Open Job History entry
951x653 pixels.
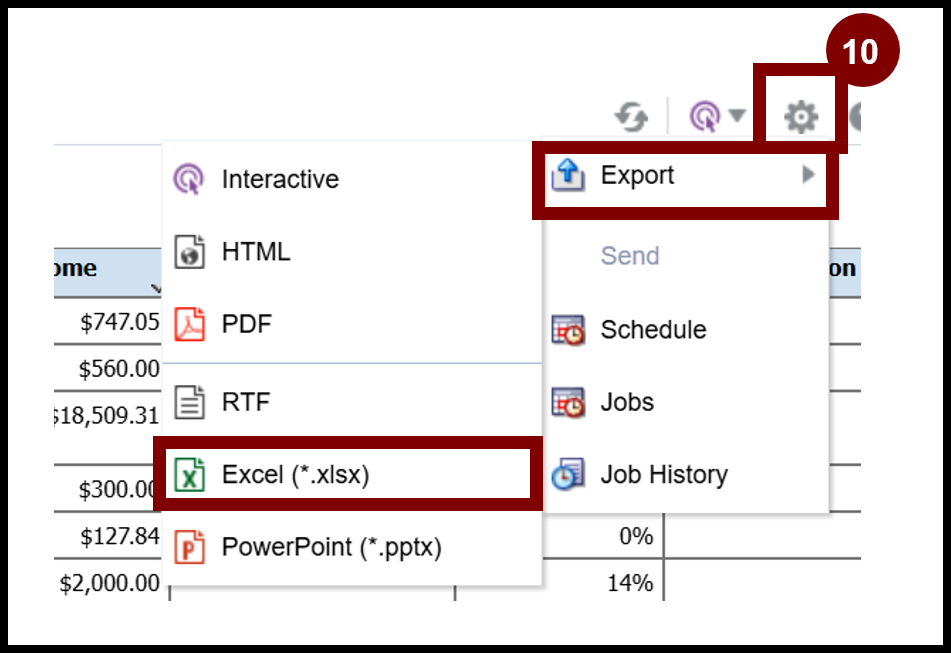click(664, 475)
